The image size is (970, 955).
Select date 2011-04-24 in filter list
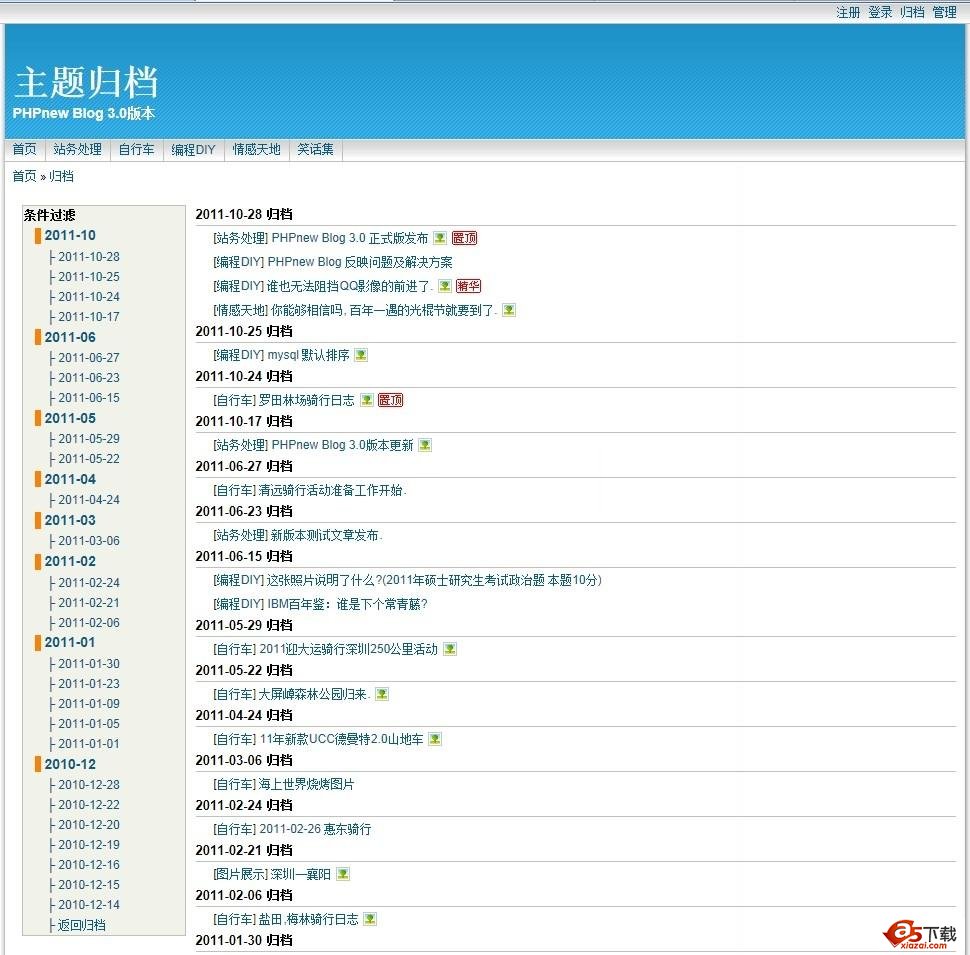pyautogui.click(x=89, y=499)
